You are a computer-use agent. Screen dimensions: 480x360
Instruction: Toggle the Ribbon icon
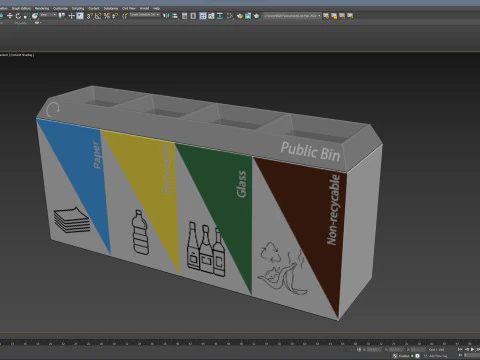[203, 16]
